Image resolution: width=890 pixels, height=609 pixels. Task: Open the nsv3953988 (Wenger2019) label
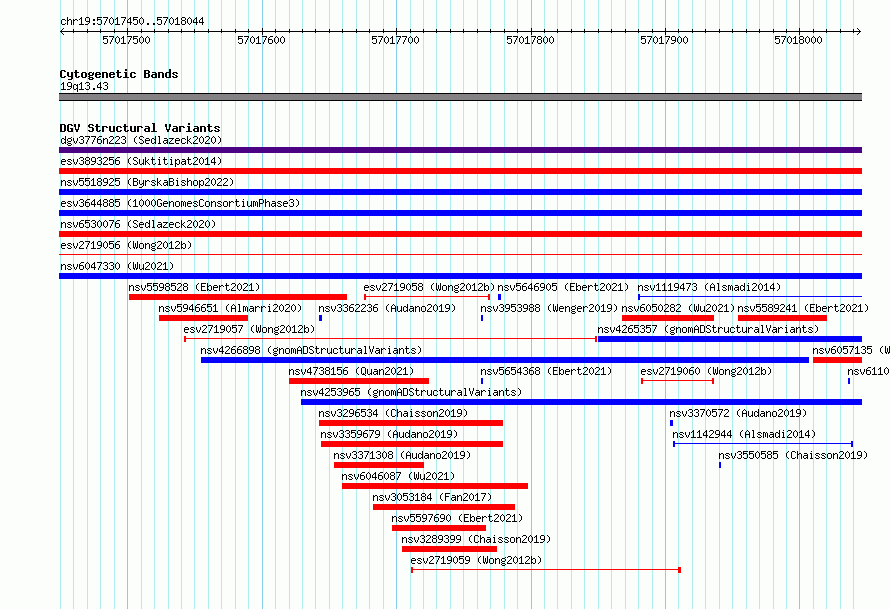click(549, 308)
